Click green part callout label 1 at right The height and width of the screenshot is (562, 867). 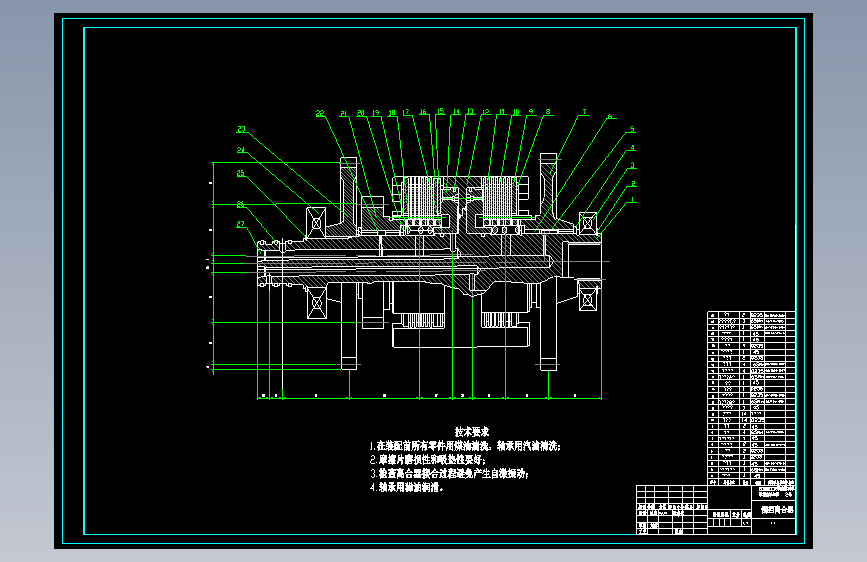(633, 200)
